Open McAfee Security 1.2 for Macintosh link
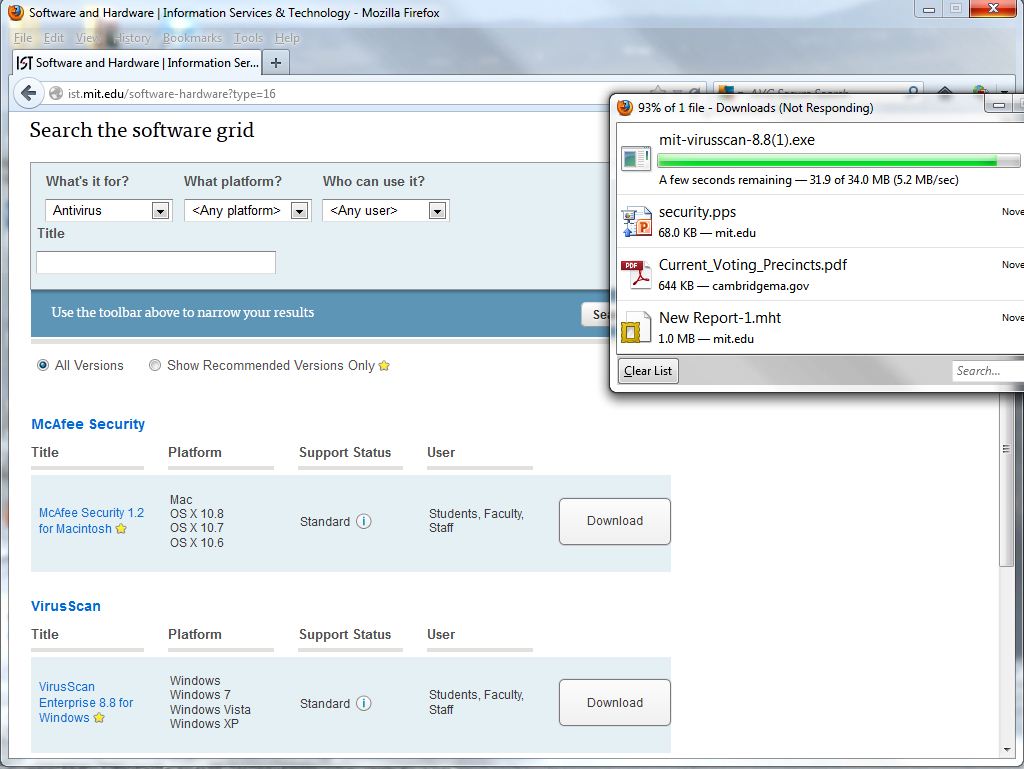The height and width of the screenshot is (769, 1024). click(x=90, y=520)
